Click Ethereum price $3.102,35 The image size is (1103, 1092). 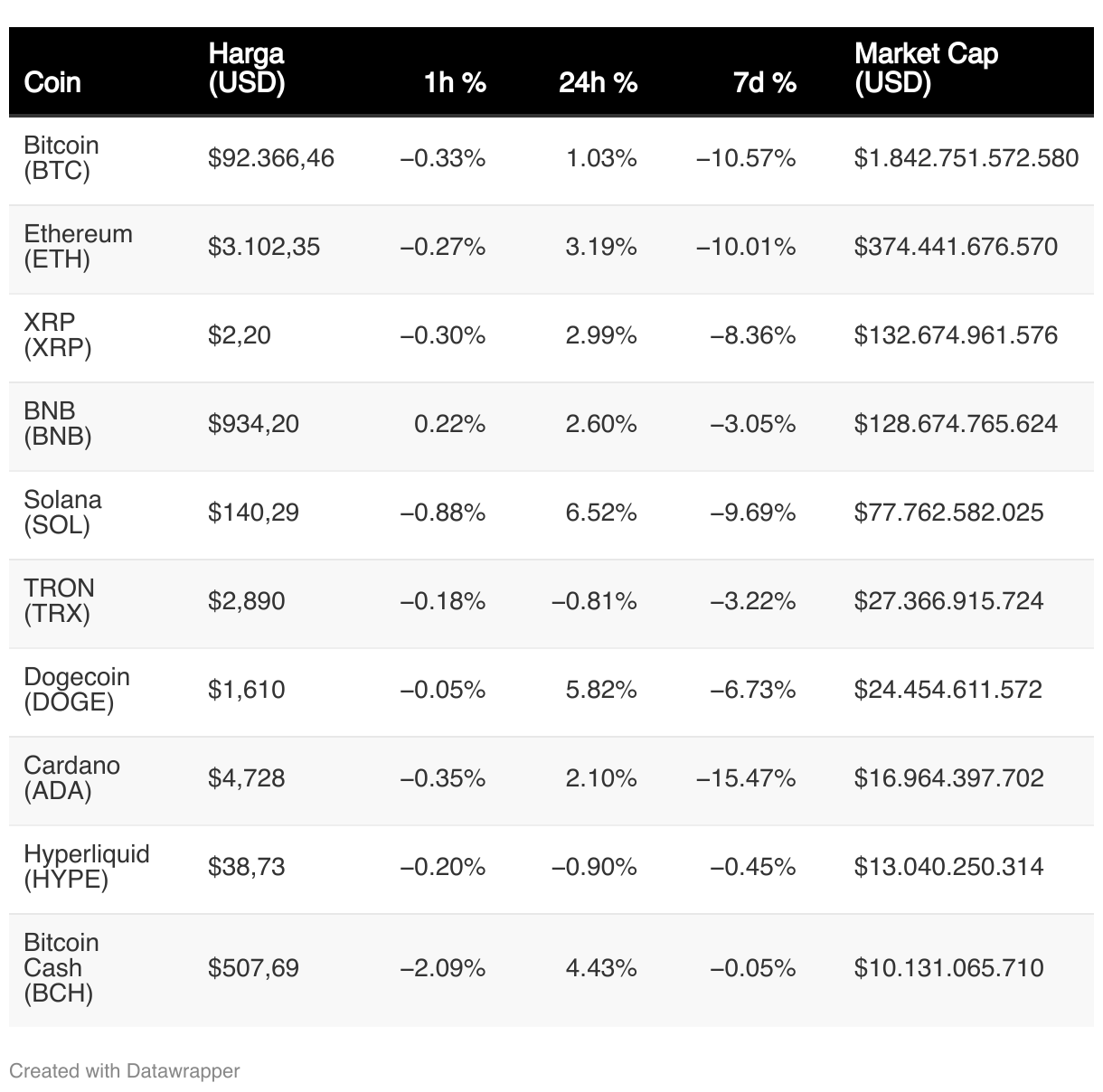[x=264, y=247]
